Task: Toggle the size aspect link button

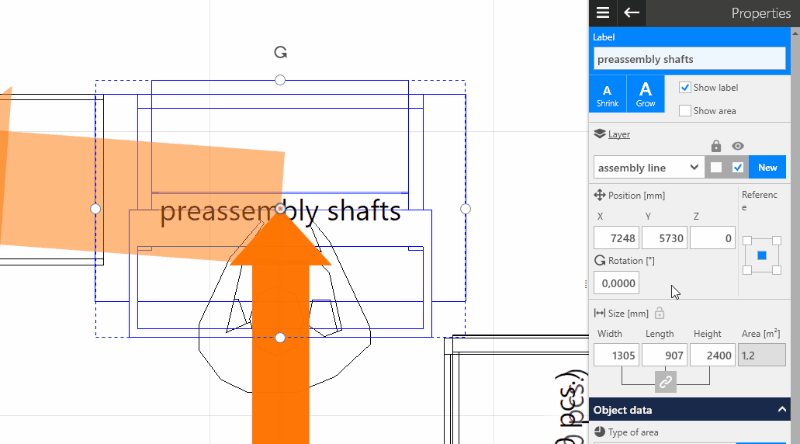Action: (665, 382)
